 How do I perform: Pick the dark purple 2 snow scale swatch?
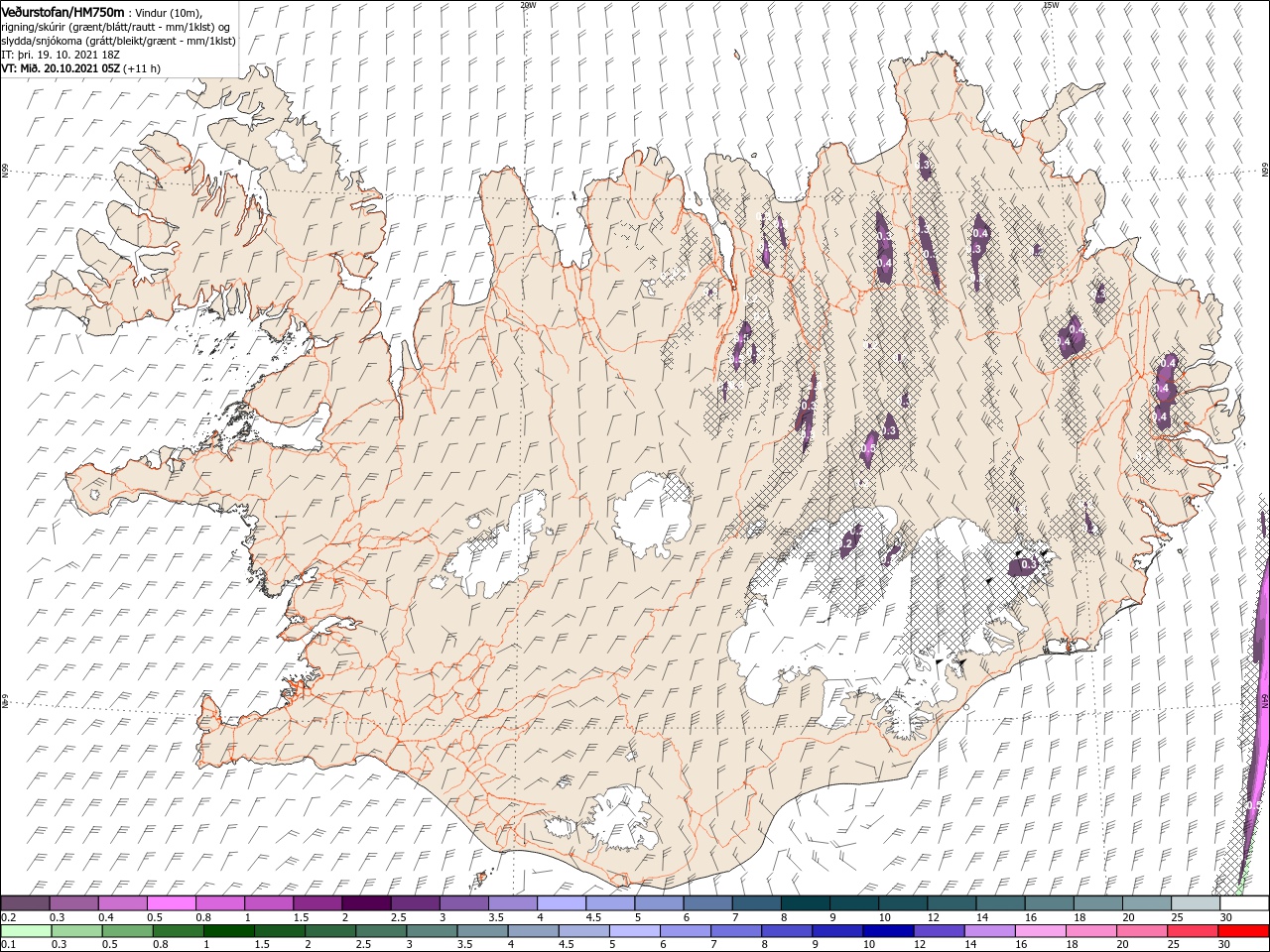pos(365,903)
